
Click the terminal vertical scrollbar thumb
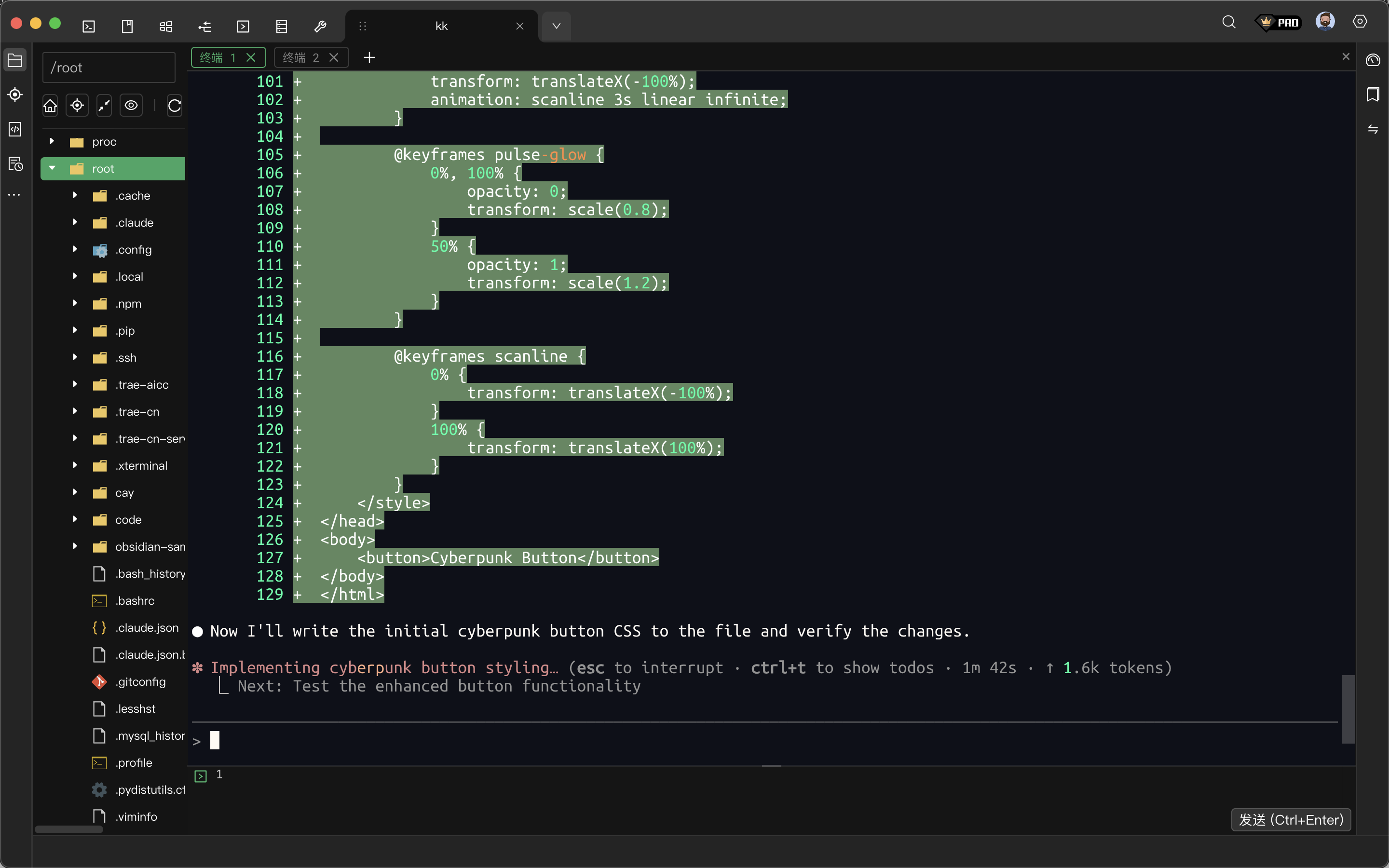1348,708
